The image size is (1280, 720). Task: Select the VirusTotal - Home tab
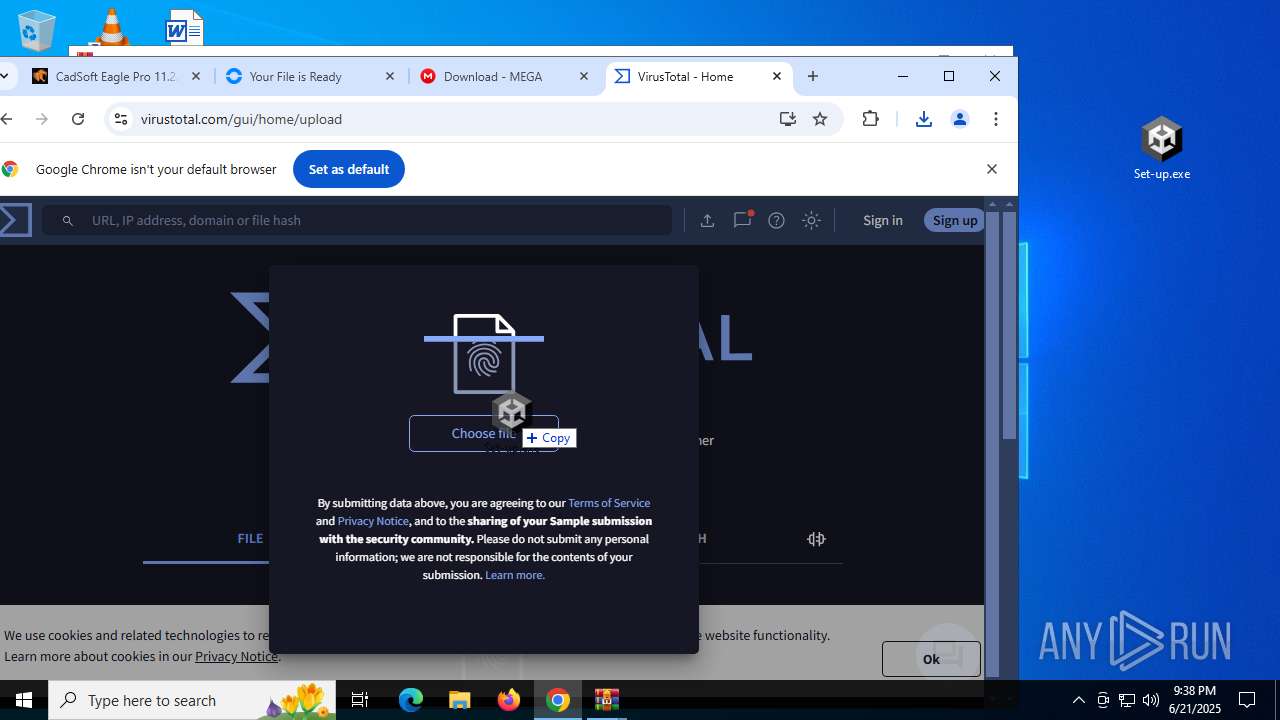click(686, 76)
